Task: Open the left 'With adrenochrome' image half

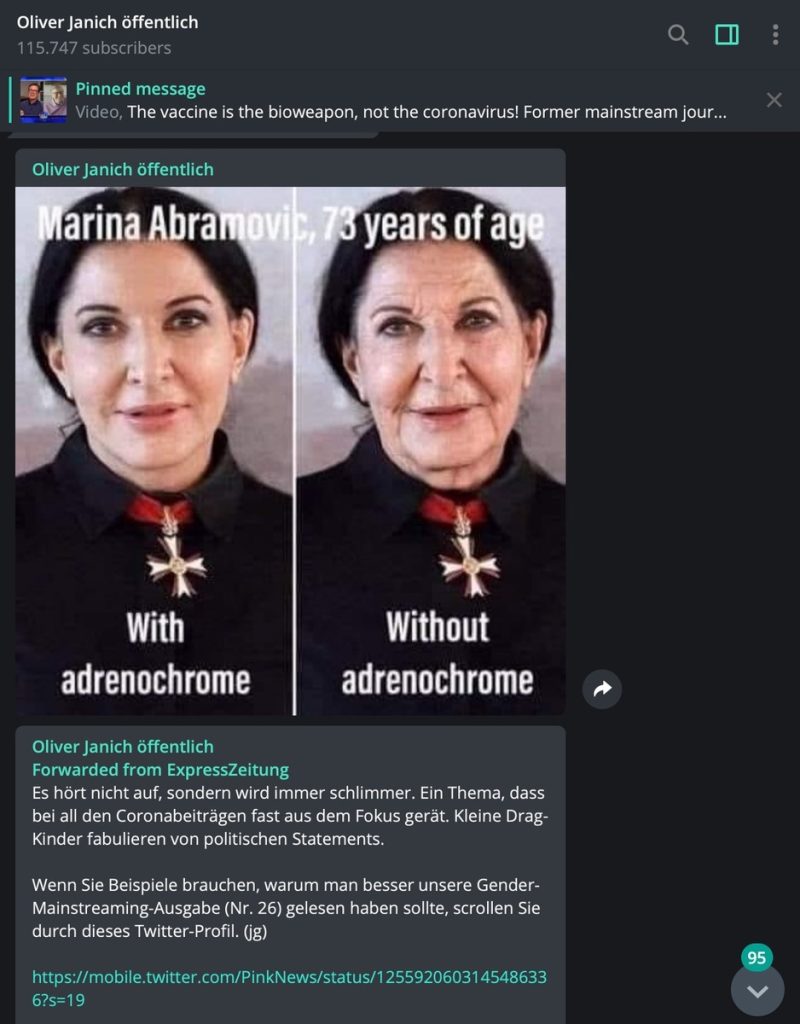Action: (x=154, y=451)
